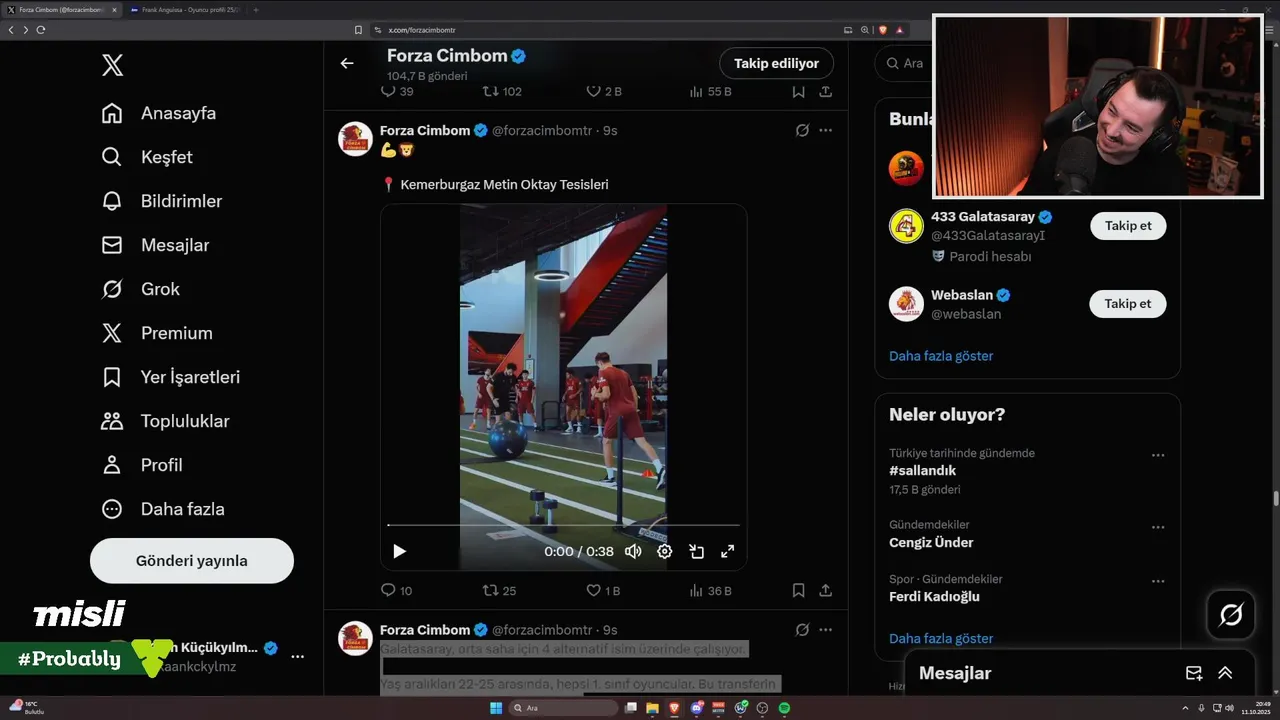
Task: Seek on the video progress bar
Action: (563, 525)
